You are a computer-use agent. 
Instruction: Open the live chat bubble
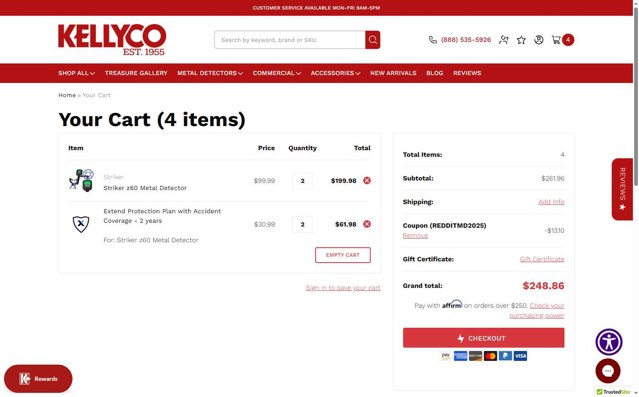(x=608, y=371)
